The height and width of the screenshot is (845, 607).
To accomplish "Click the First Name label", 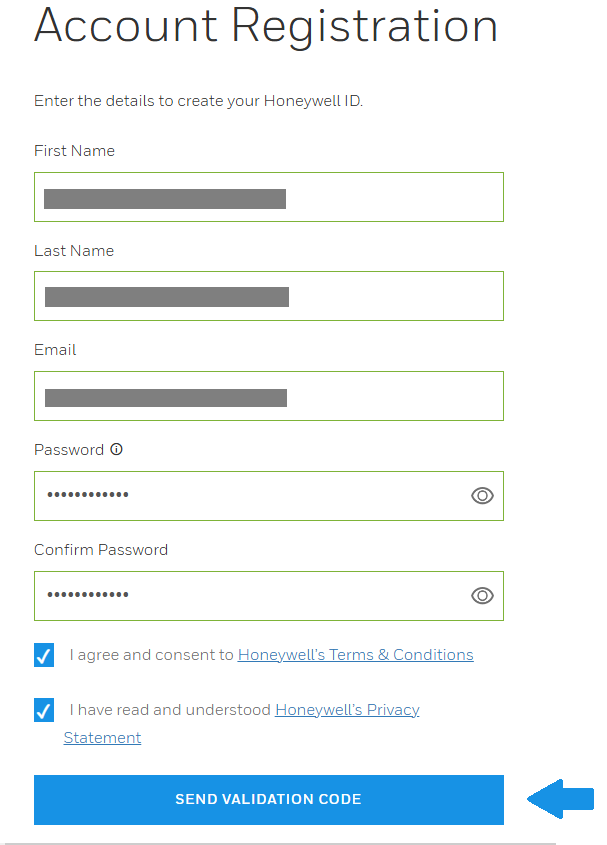I will [74, 150].
